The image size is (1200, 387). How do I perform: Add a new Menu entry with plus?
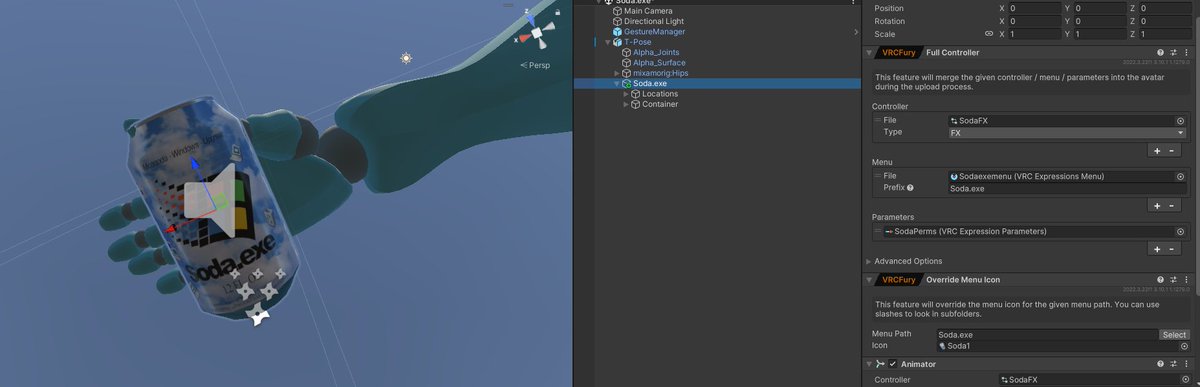[x=1156, y=205]
